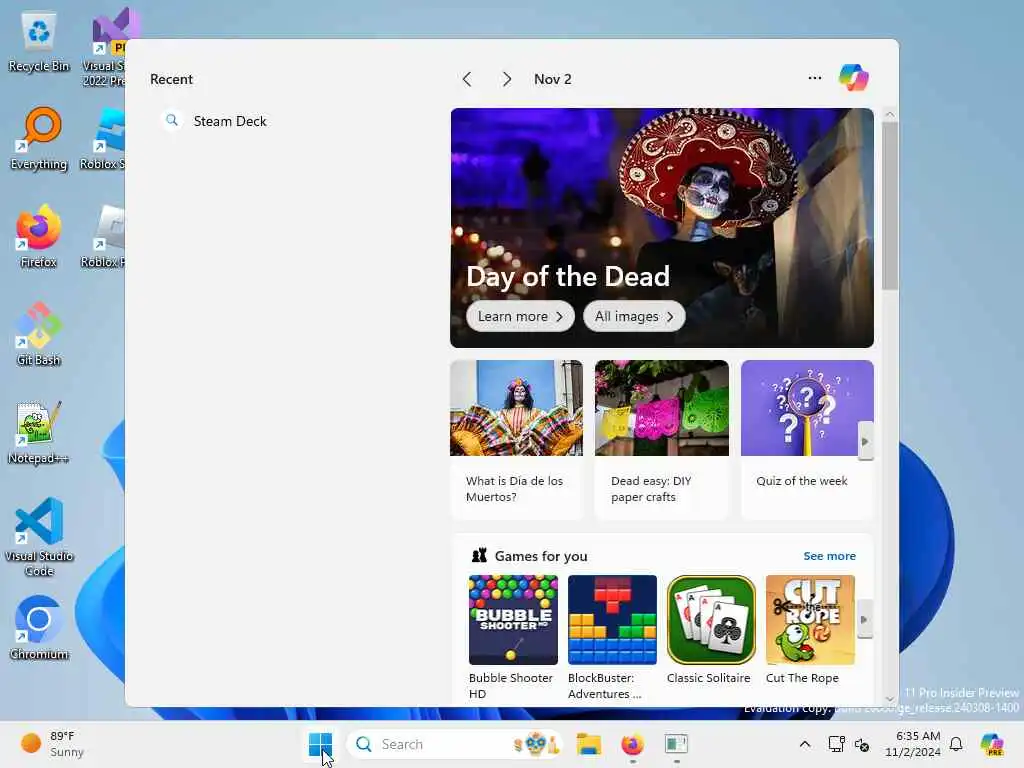Image resolution: width=1024 pixels, height=768 pixels.
Task: Open the Copilot icon in search panel
Action: click(854, 78)
